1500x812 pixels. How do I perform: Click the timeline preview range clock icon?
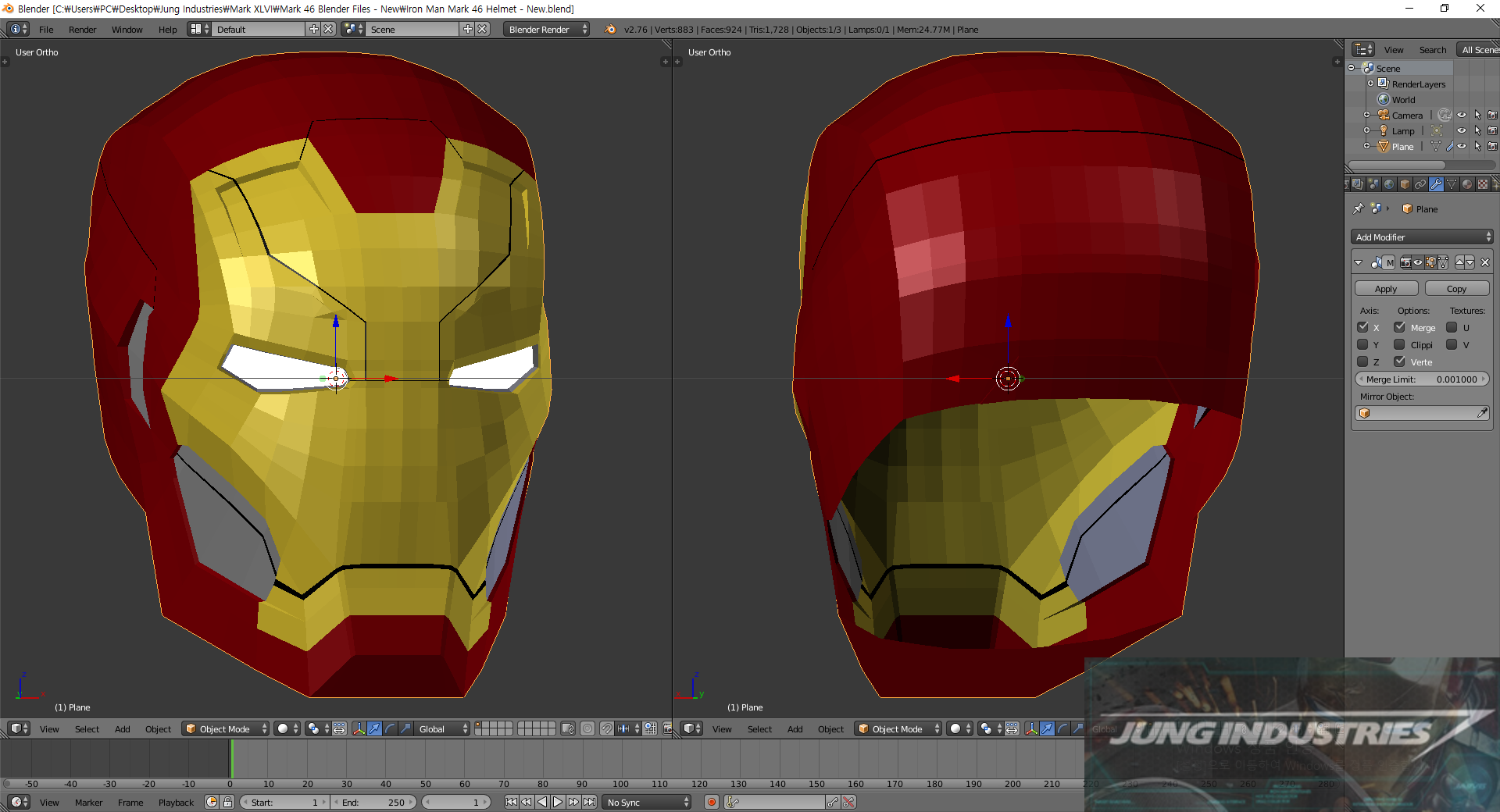(x=212, y=802)
